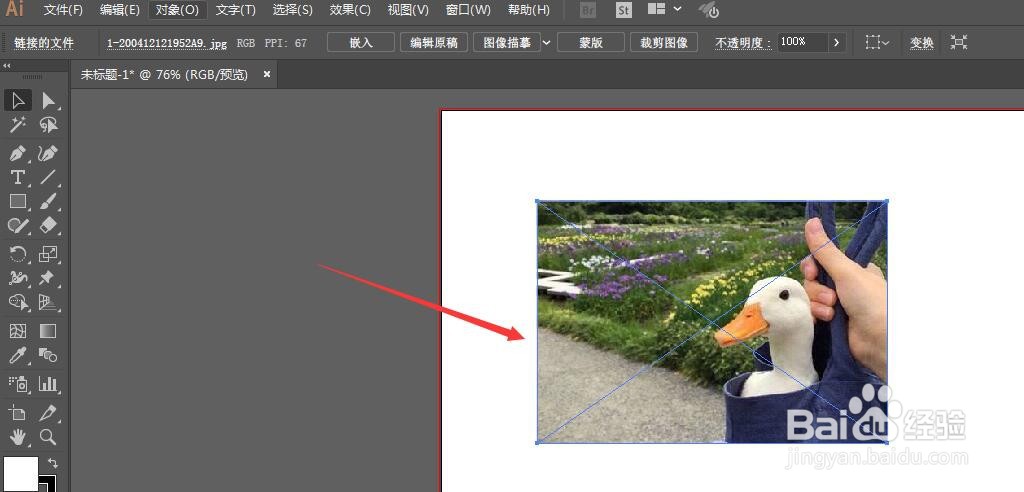The image size is (1024, 492).
Task: Click the 图像描摹 button
Action: (x=507, y=42)
